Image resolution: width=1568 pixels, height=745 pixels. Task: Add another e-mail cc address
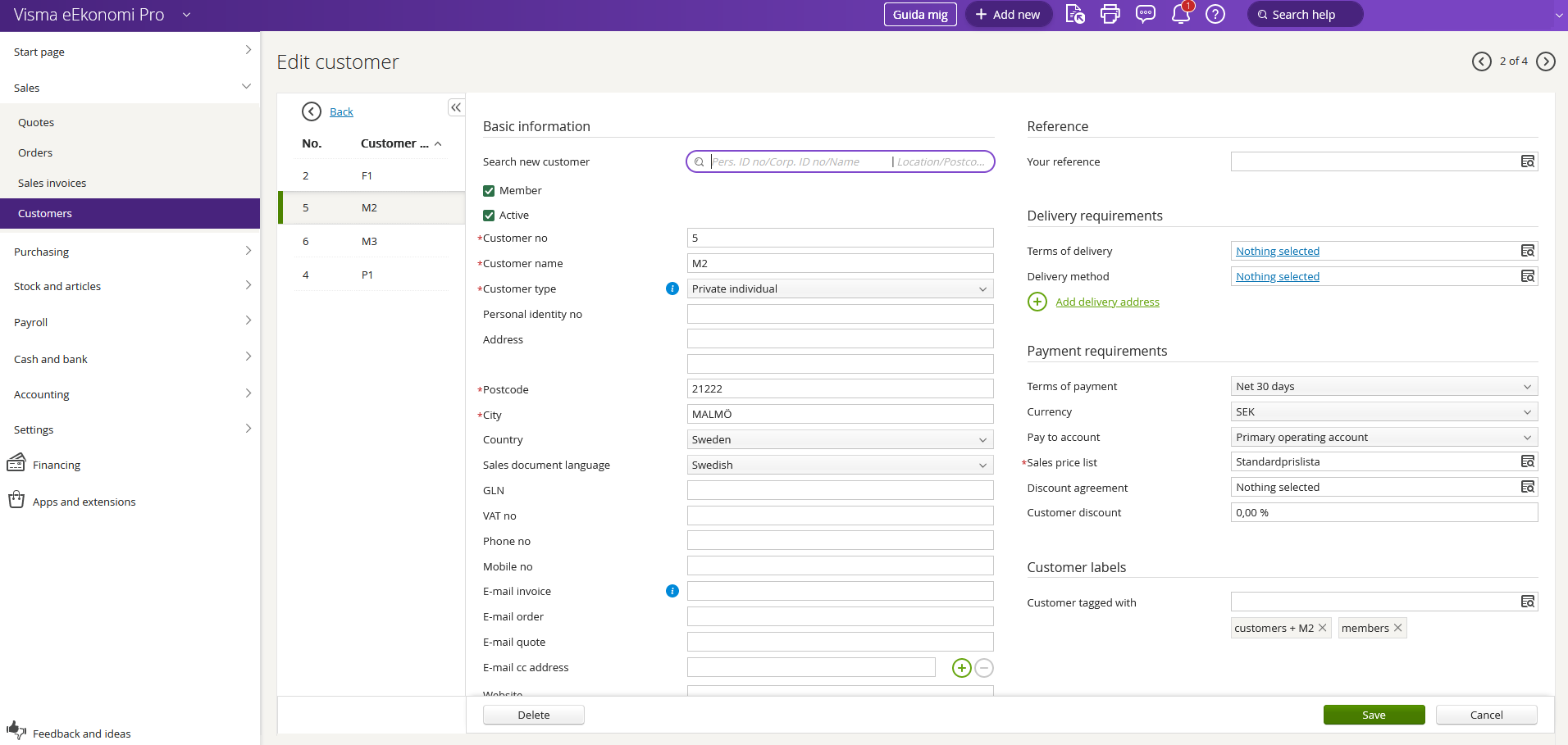961,668
